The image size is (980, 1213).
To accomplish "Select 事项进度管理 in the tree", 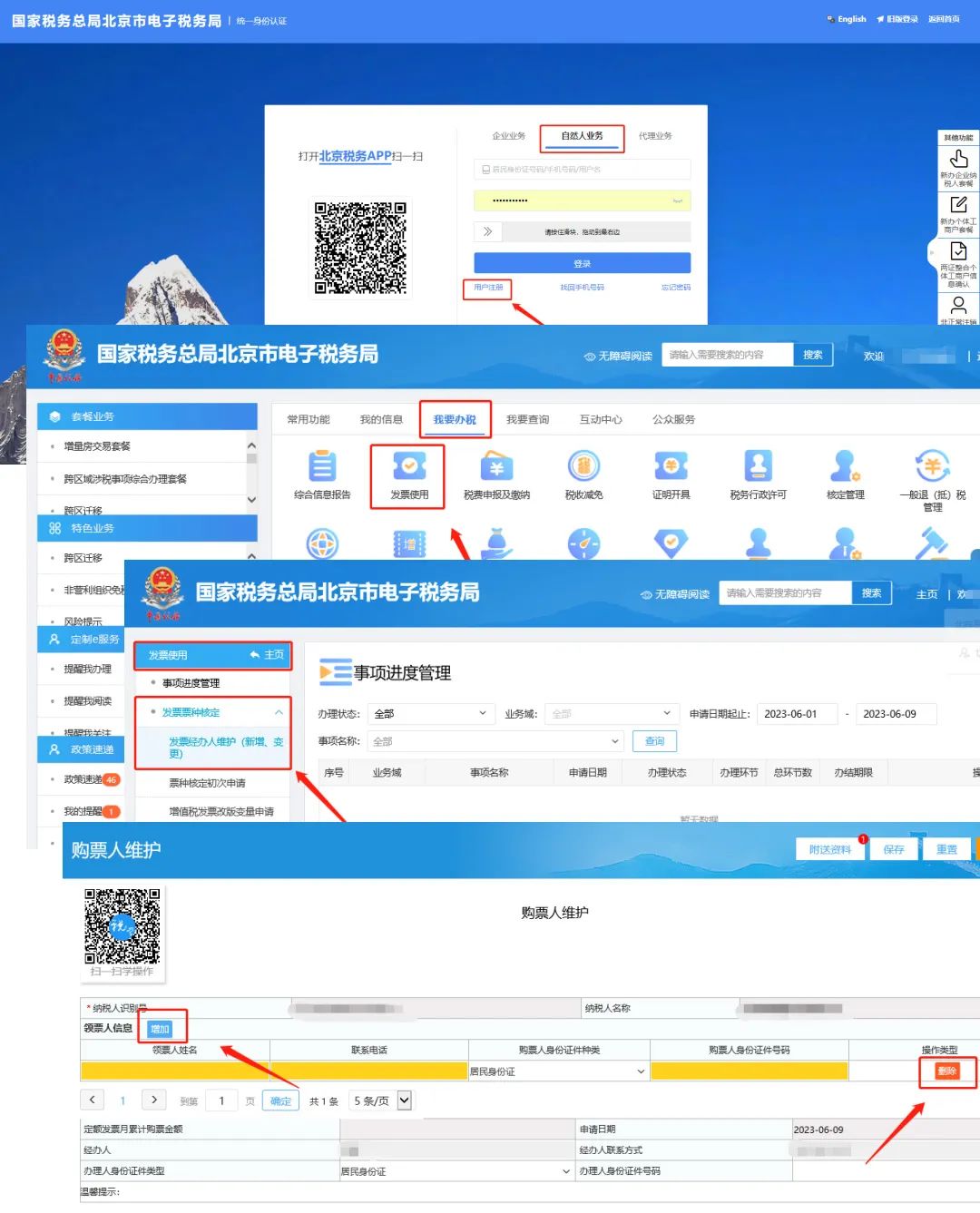I will coord(191,683).
